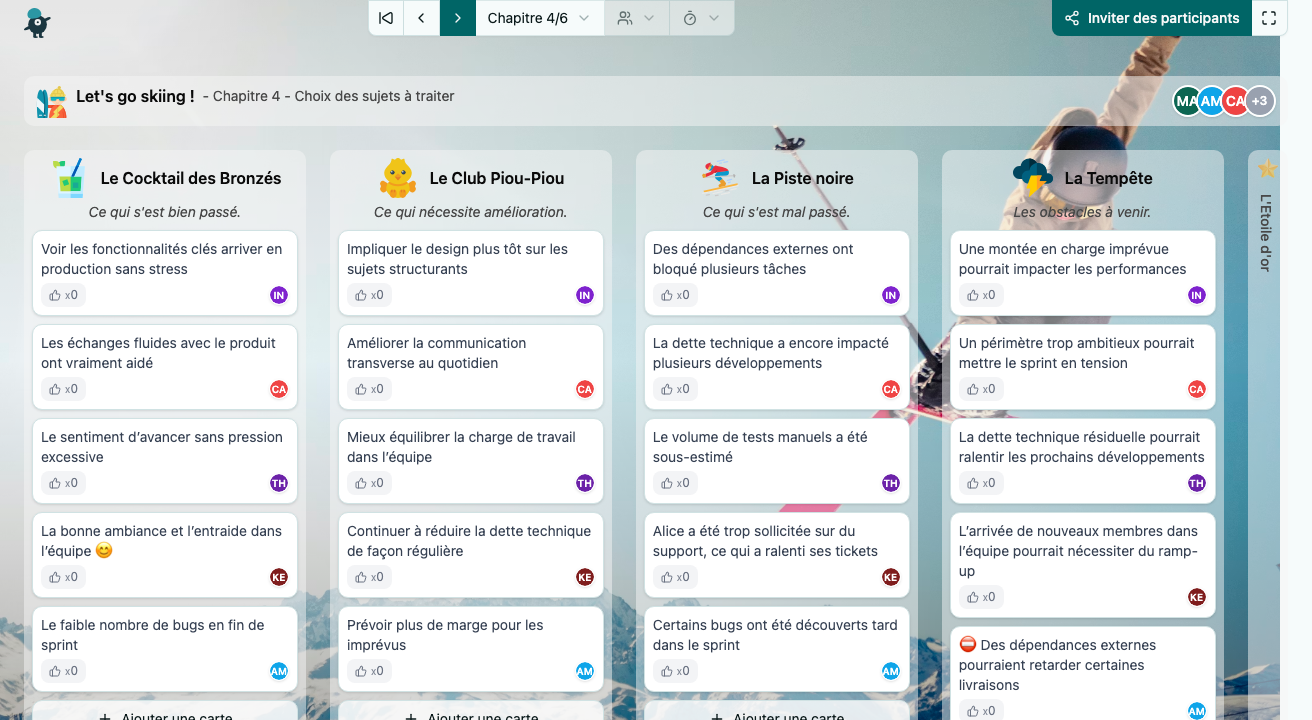The width and height of the screenshot is (1312, 720).
Task: Click the CA avatar on 'dette technique a encore' card
Action: click(x=891, y=389)
